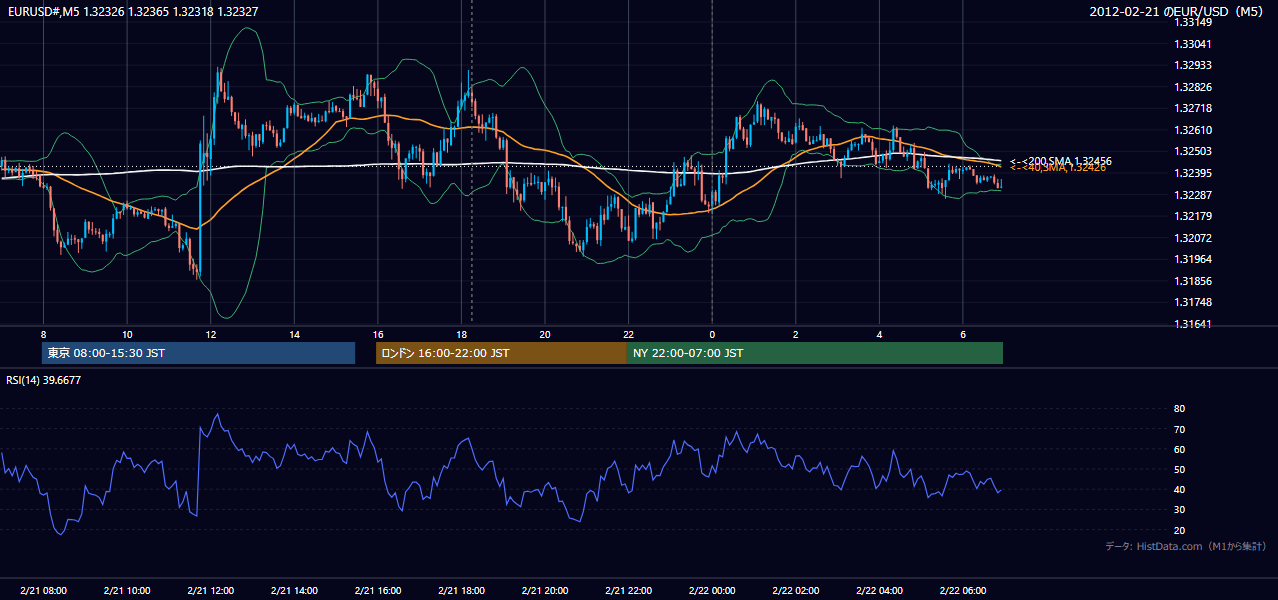Viewport: 1278px width, 600px height.
Task: Click the 2/21 12:00 time label
Action: pyautogui.click(x=211, y=591)
